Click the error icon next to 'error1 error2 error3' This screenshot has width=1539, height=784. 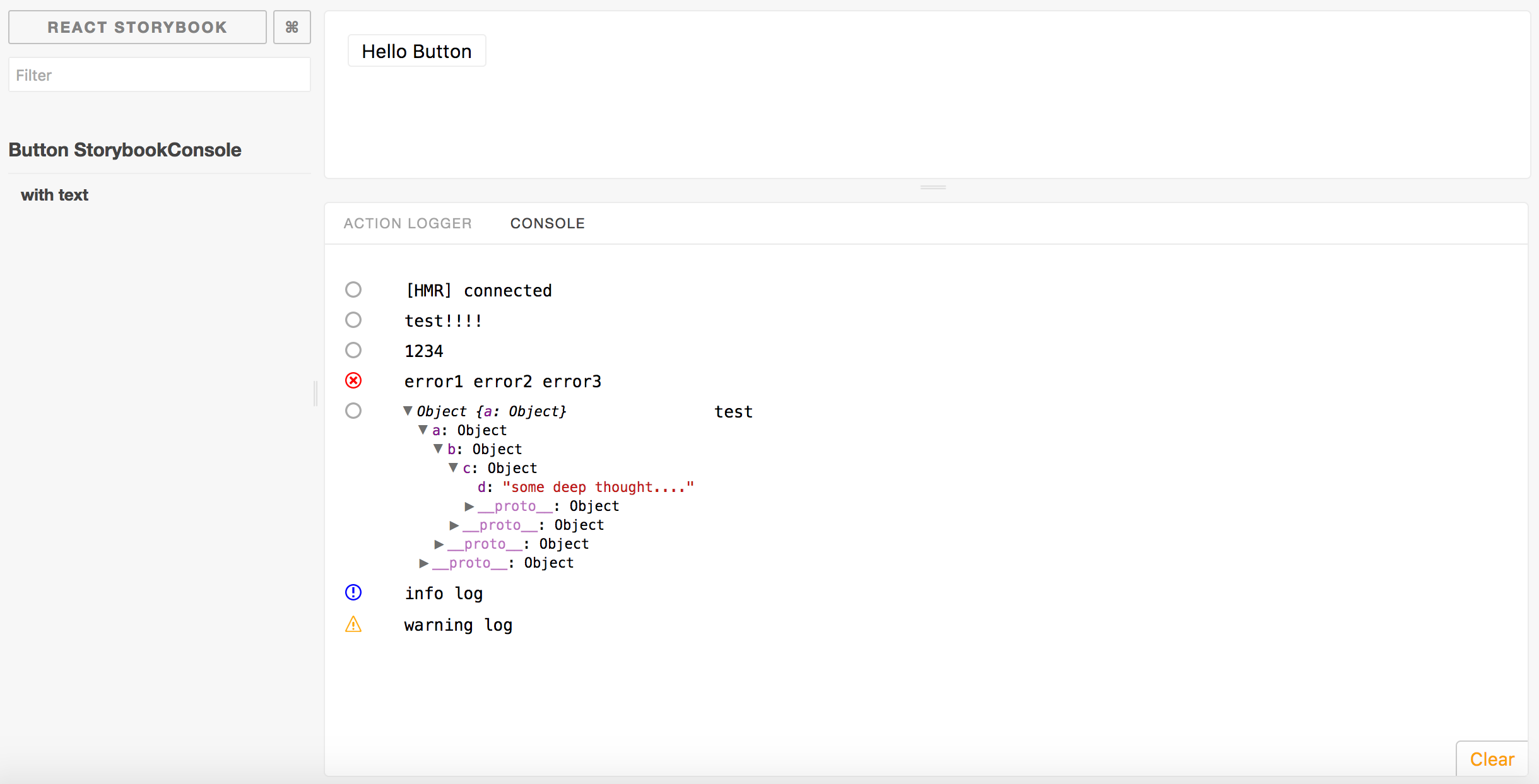pos(354,381)
